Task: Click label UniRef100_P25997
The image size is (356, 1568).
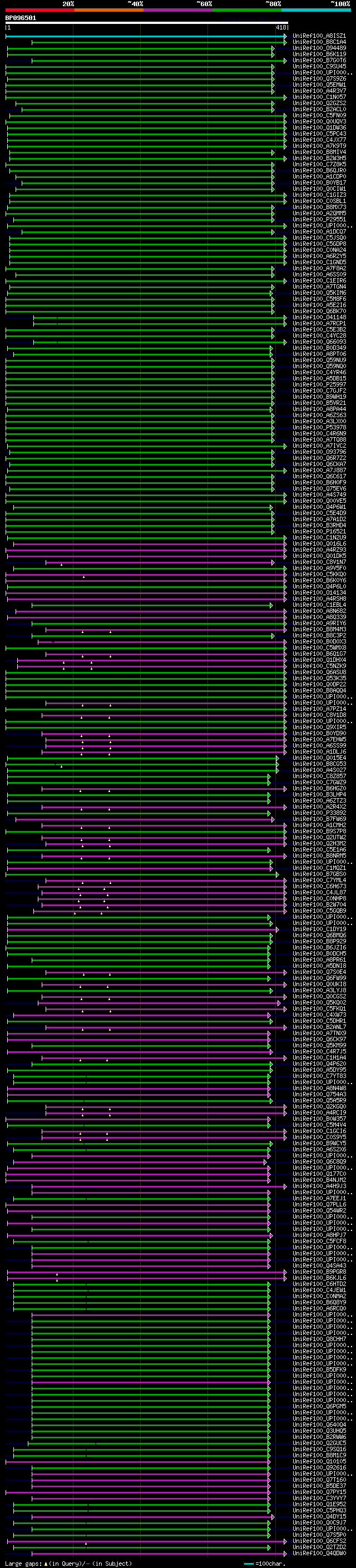Action: (319, 385)
